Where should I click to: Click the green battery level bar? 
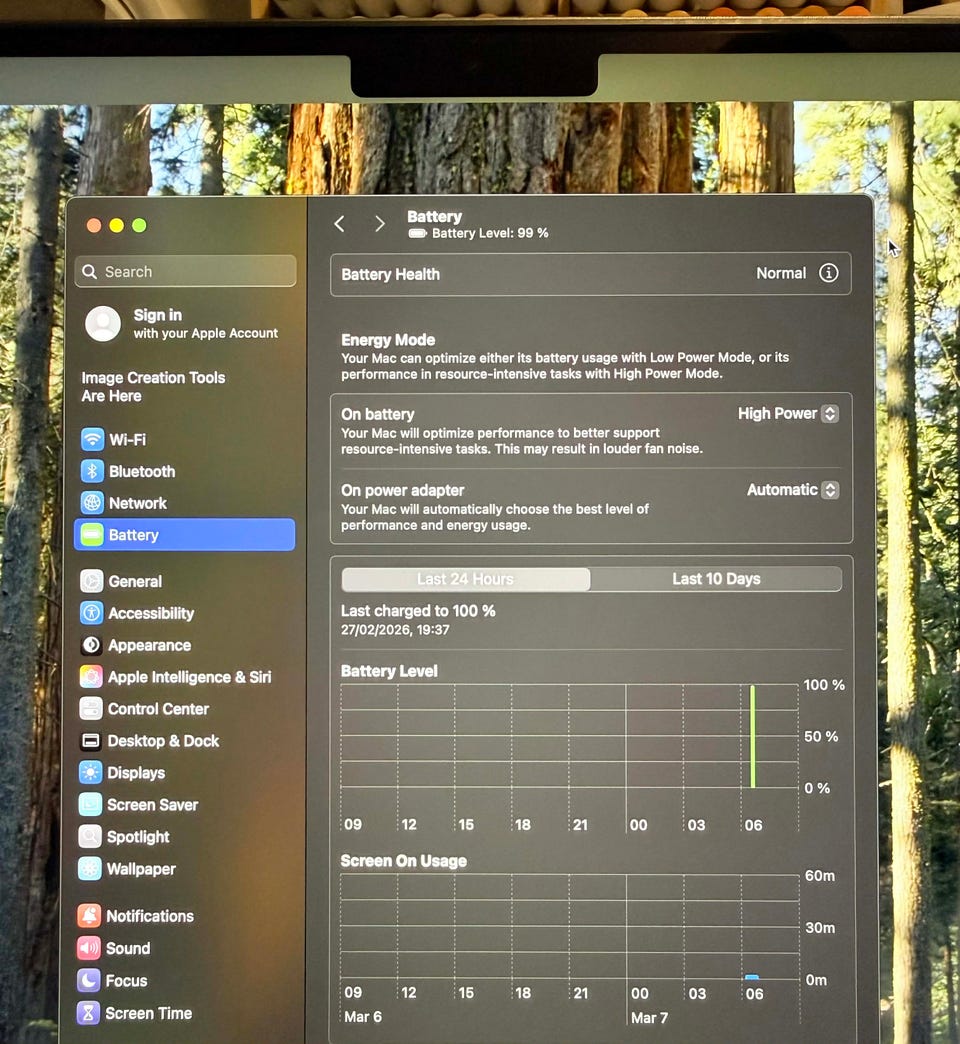753,737
